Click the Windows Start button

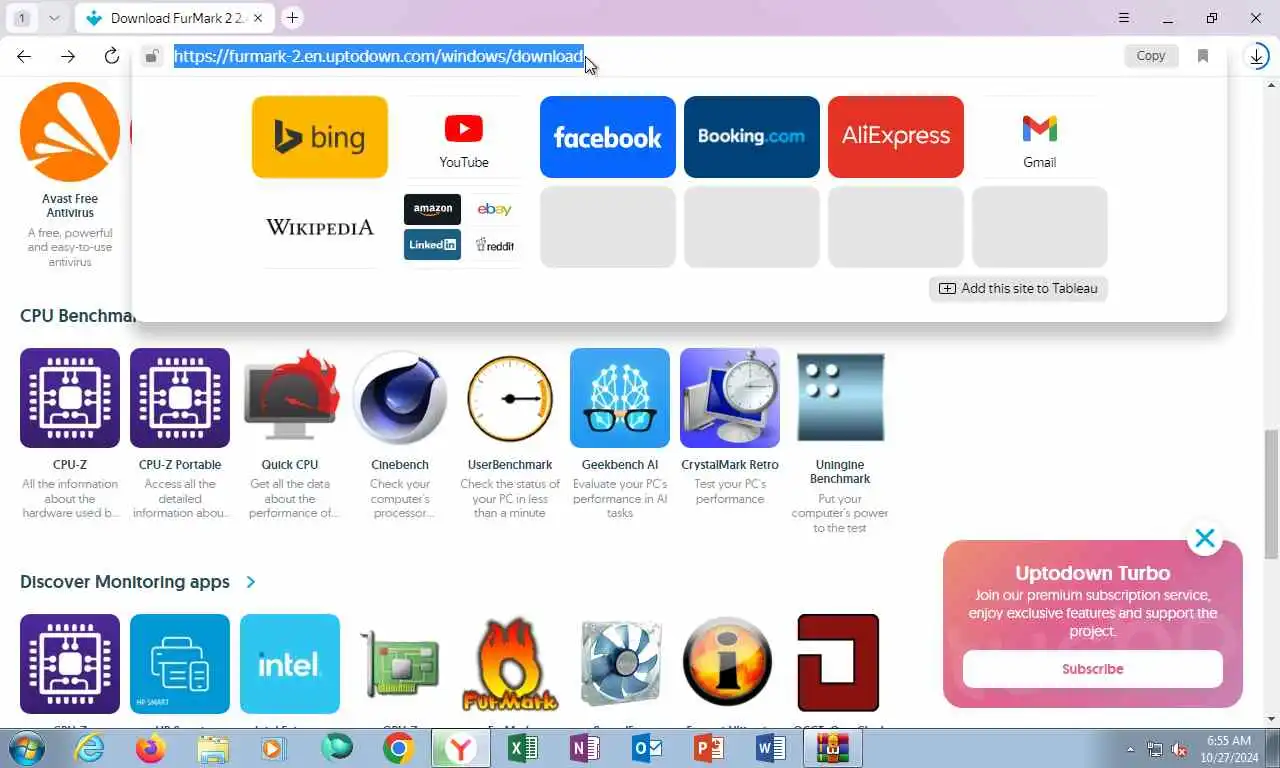[x=27, y=748]
